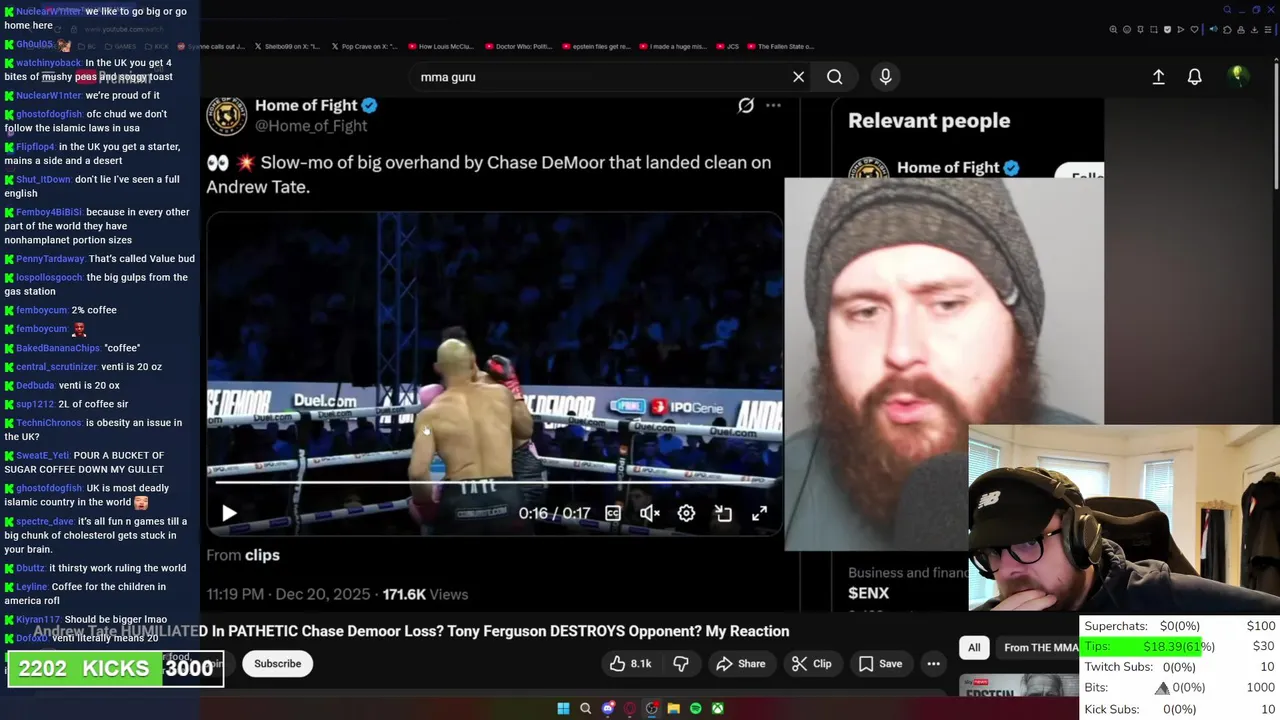Viewport: 1280px width, 720px height.
Task: Save the video to a playlist
Action: [x=880, y=664]
